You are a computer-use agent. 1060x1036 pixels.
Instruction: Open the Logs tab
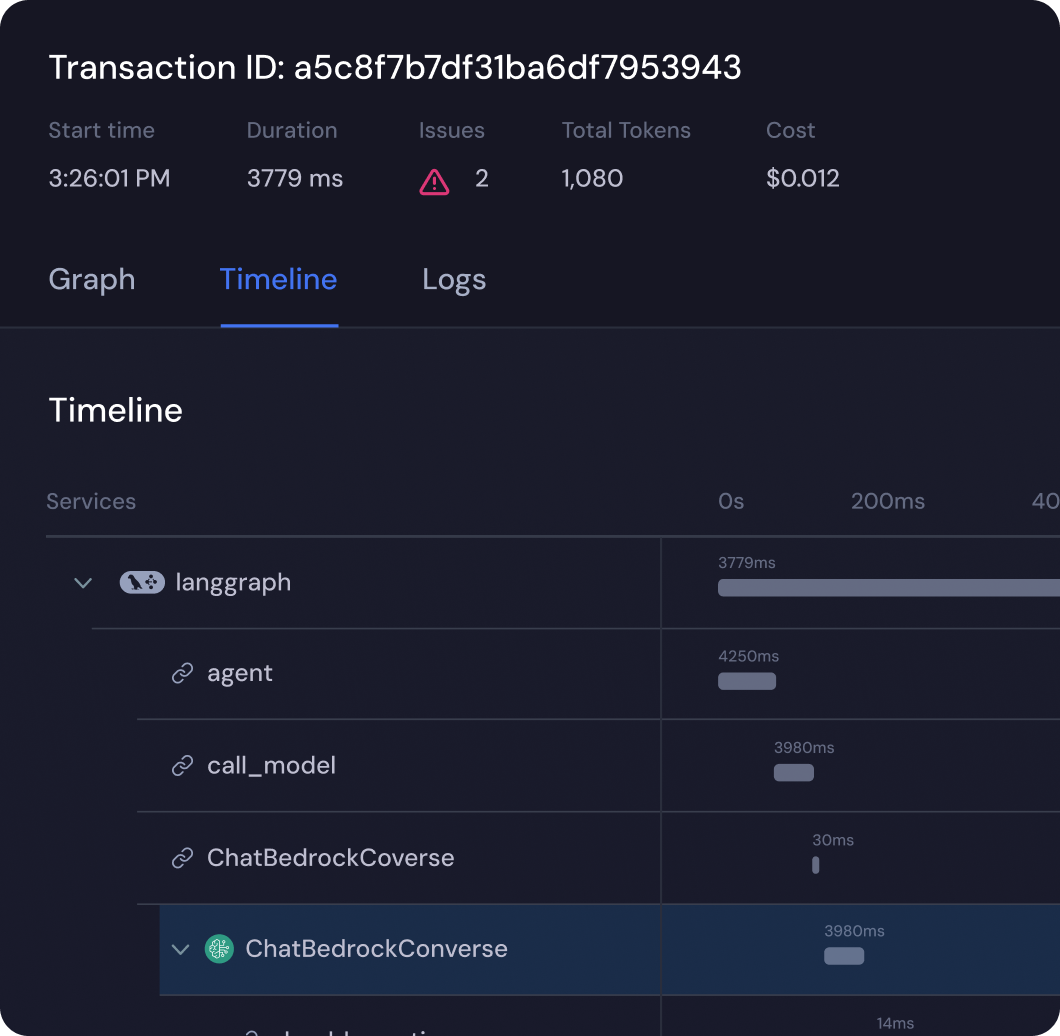click(454, 279)
